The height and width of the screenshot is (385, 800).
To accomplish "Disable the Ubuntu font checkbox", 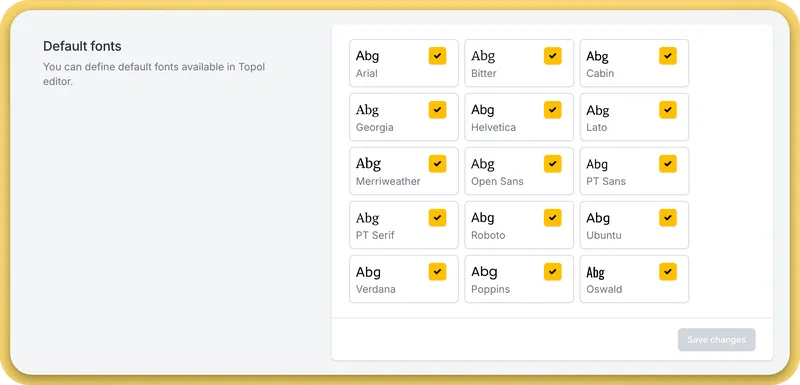I will [x=668, y=218].
